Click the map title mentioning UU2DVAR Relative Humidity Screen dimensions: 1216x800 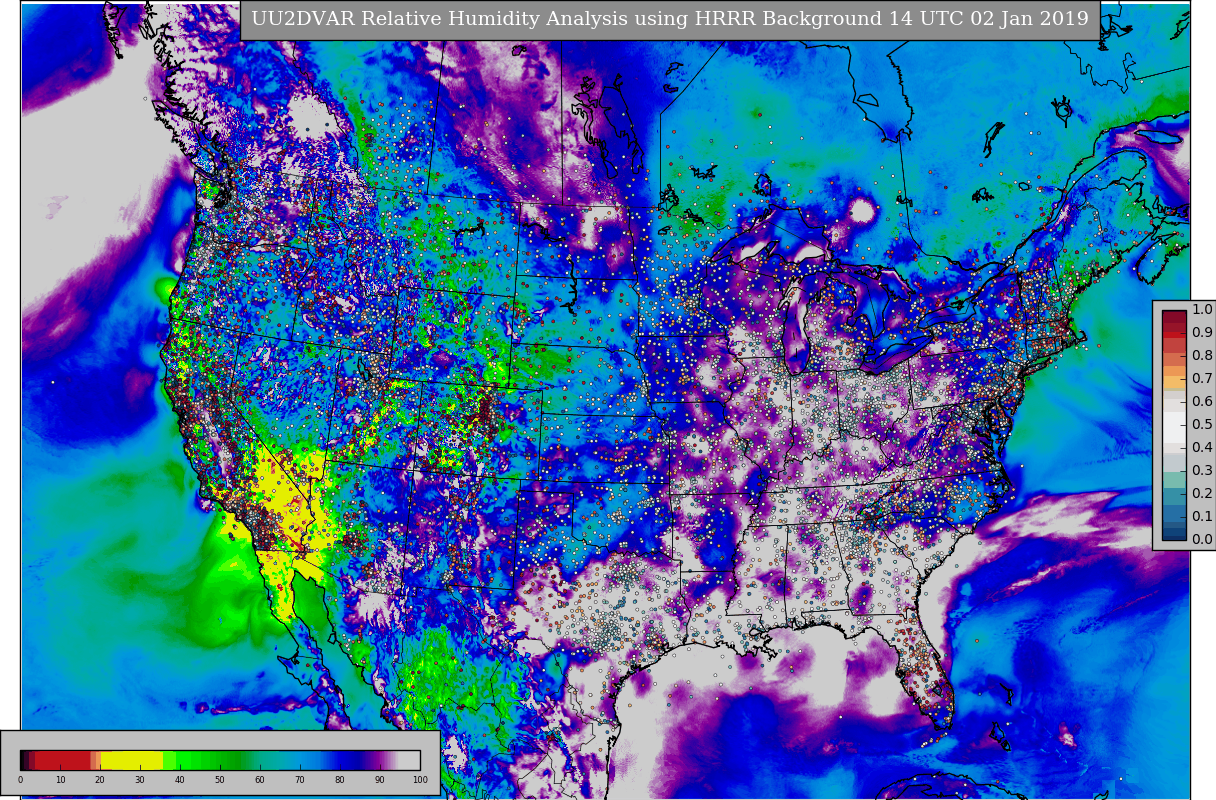click(x=670, y=19)
